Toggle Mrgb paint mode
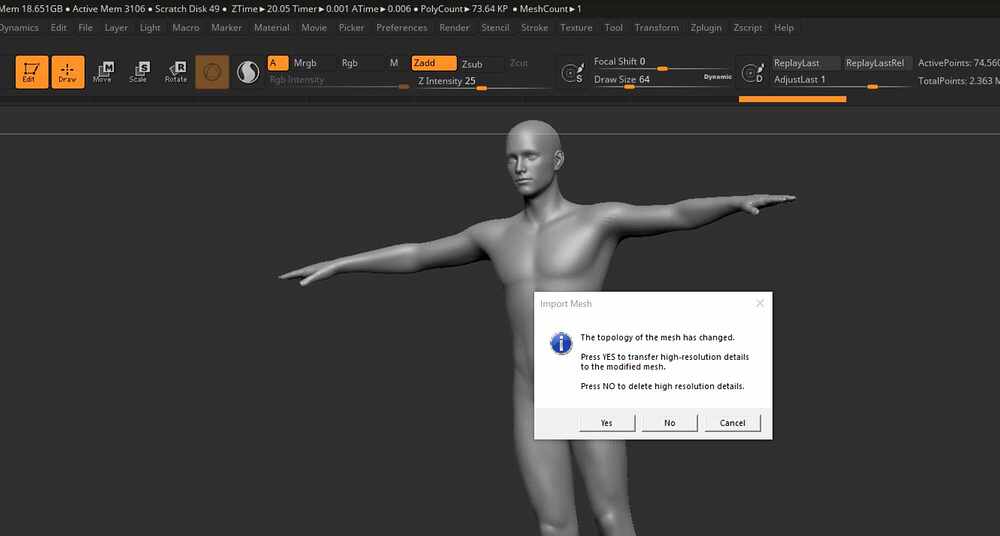 305,63
